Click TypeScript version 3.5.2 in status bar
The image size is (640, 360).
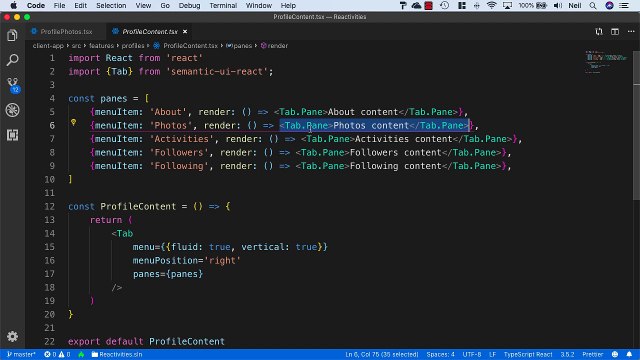[567, 354]
